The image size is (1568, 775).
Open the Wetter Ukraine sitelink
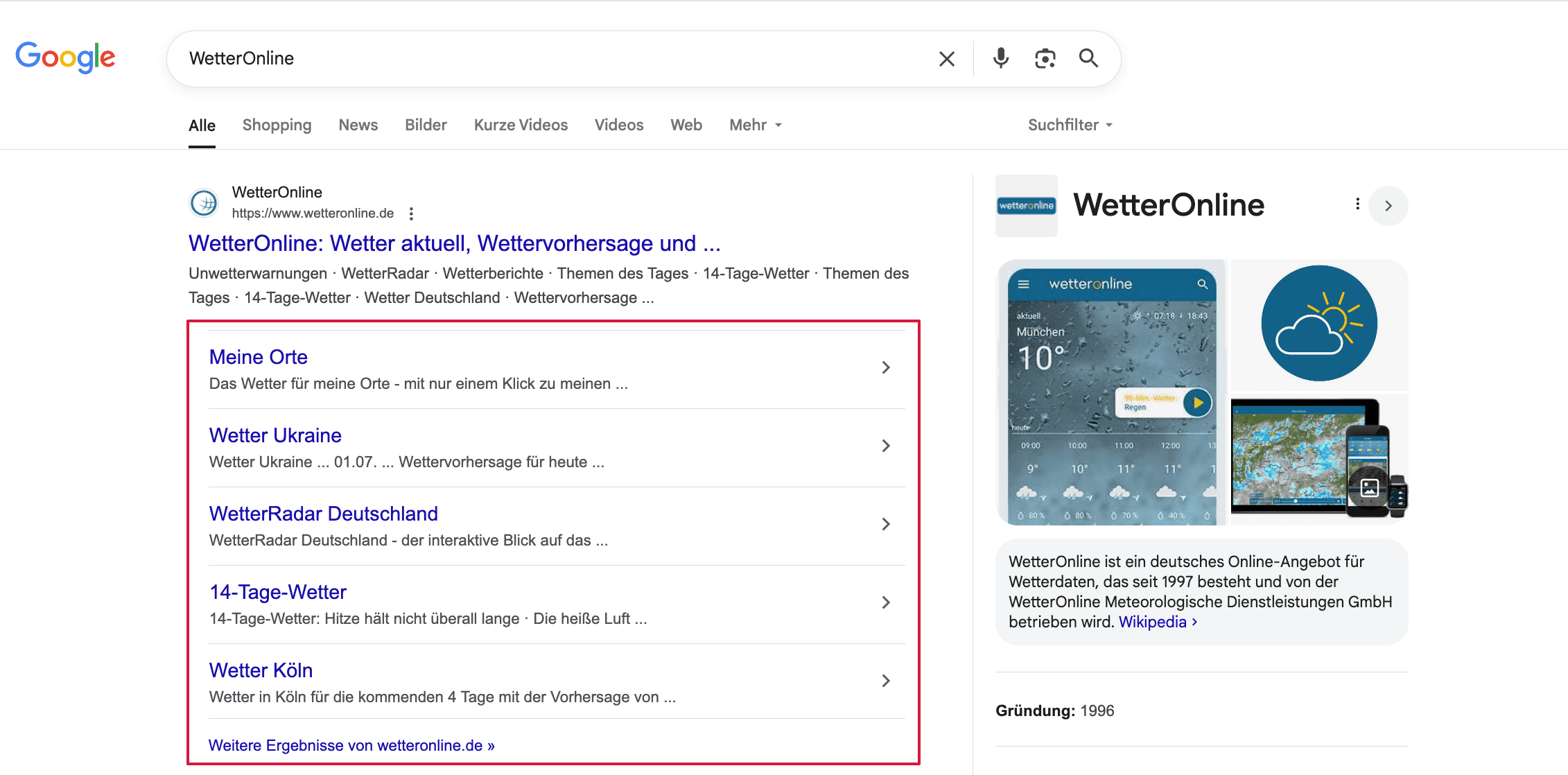click(x=275, y=435)
